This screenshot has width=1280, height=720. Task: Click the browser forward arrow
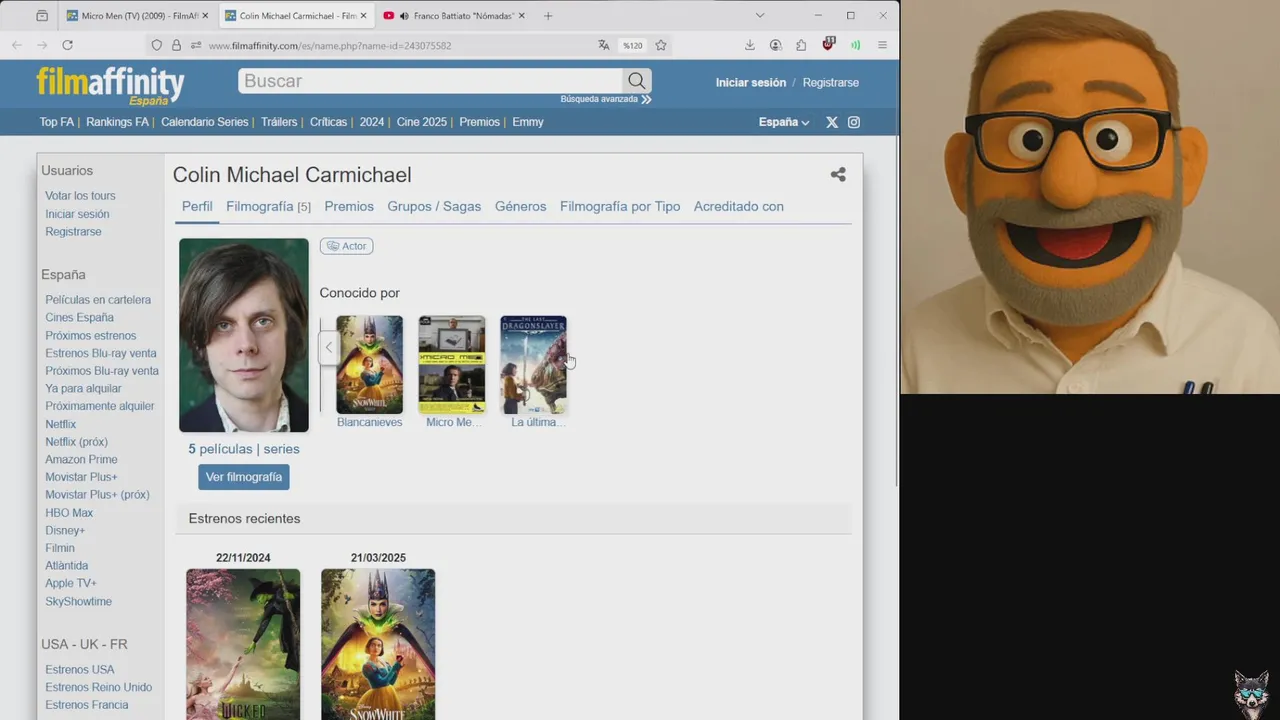(x=42, y=45)
